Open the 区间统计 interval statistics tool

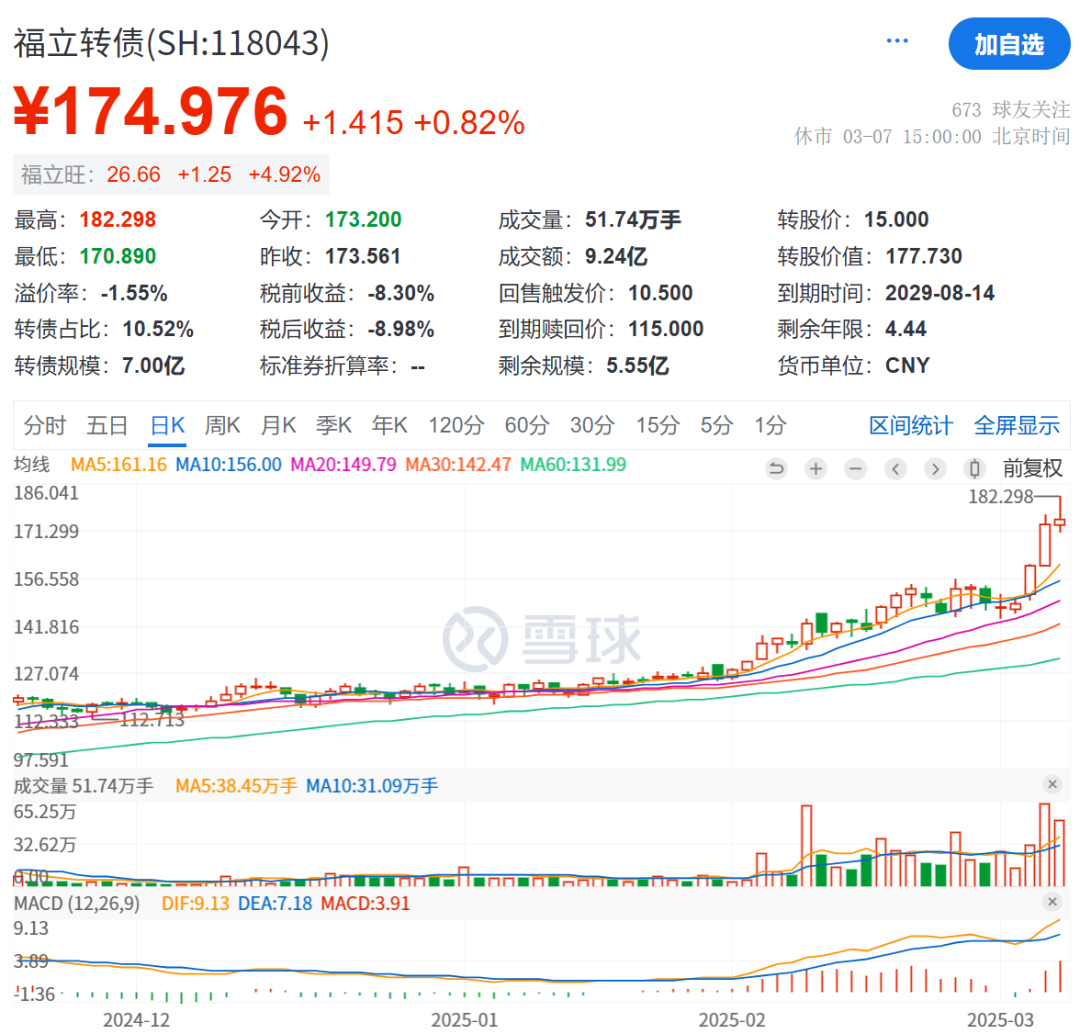[910, 425]
